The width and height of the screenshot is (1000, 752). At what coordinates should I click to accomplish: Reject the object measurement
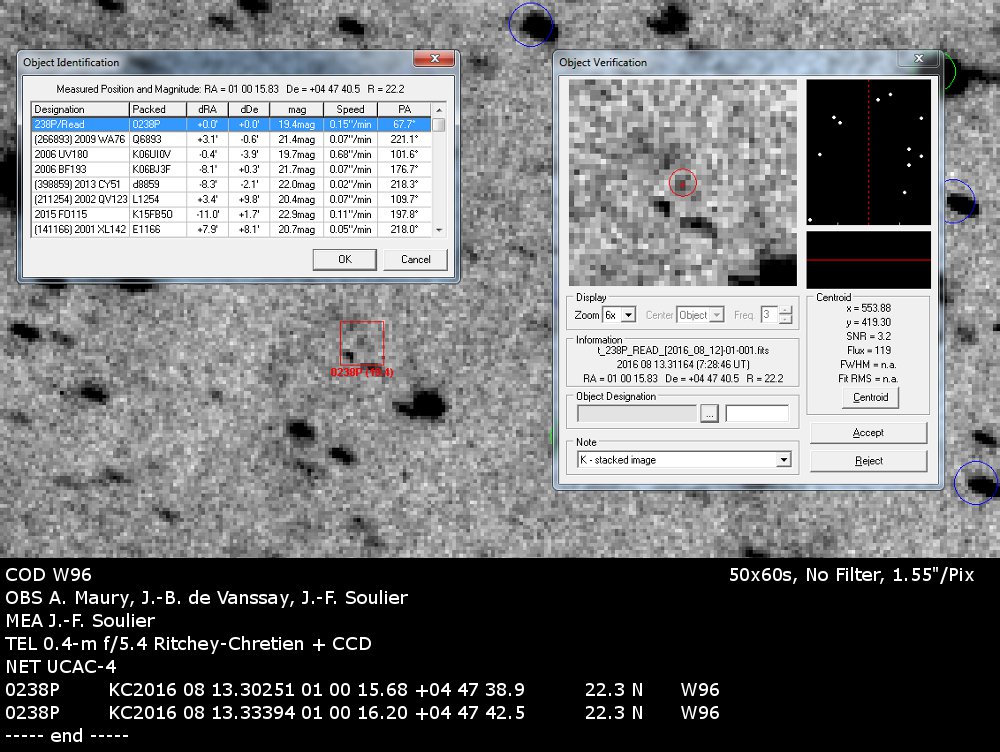(868, 461)
